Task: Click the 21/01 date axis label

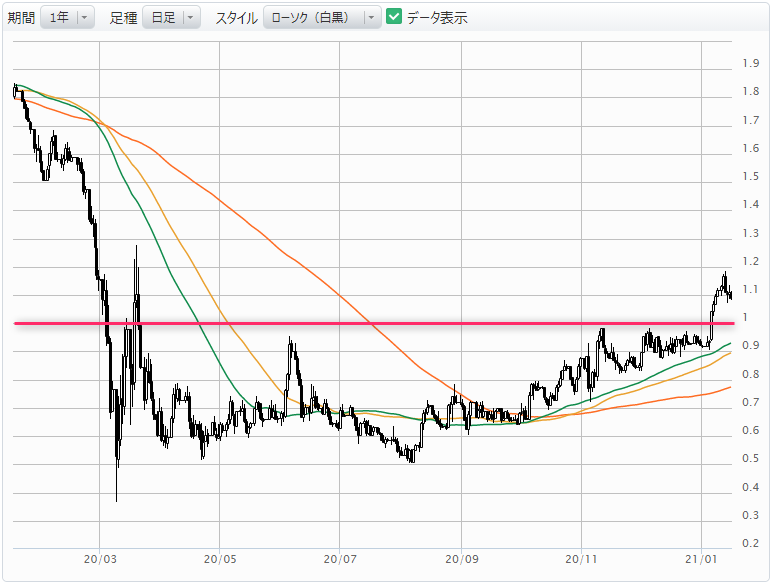Action: click(x=701, y=559)
